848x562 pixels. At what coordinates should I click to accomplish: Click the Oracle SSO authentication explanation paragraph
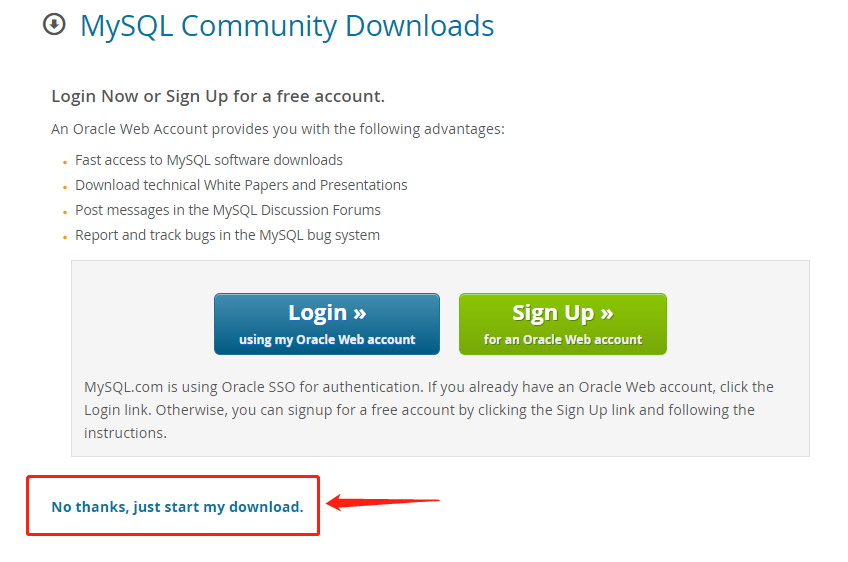pos(429,410)
